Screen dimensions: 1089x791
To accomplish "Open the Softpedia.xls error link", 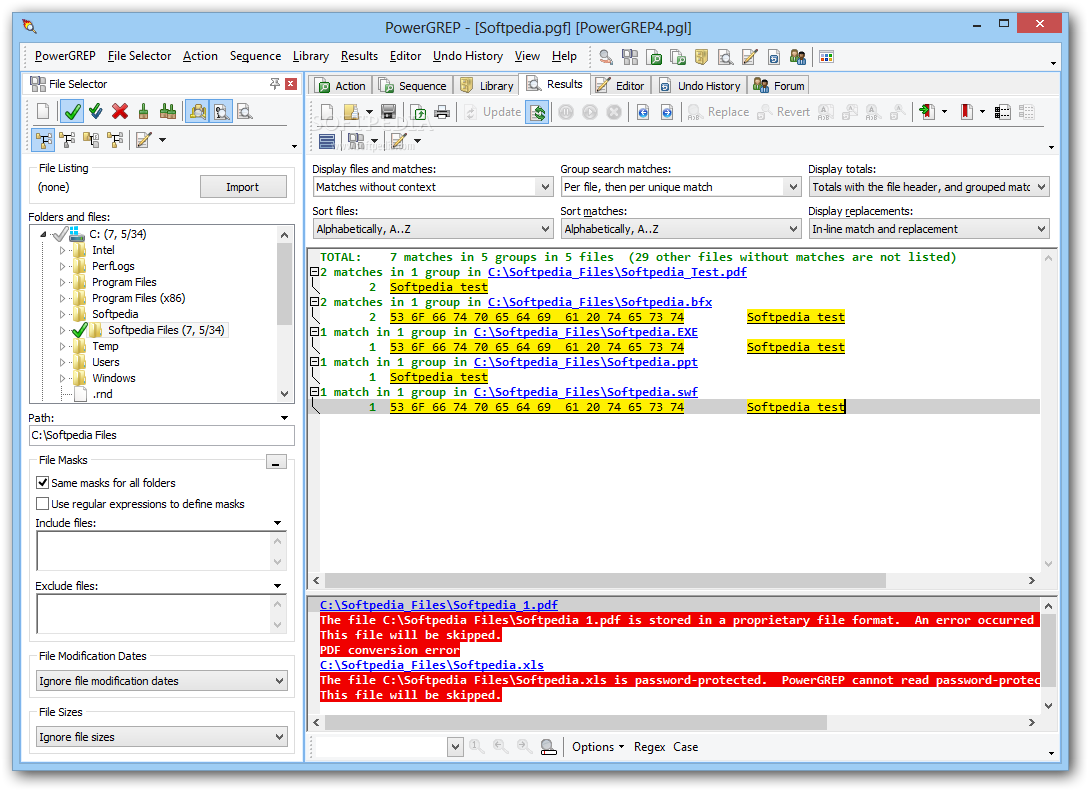I will click(431, 665).
